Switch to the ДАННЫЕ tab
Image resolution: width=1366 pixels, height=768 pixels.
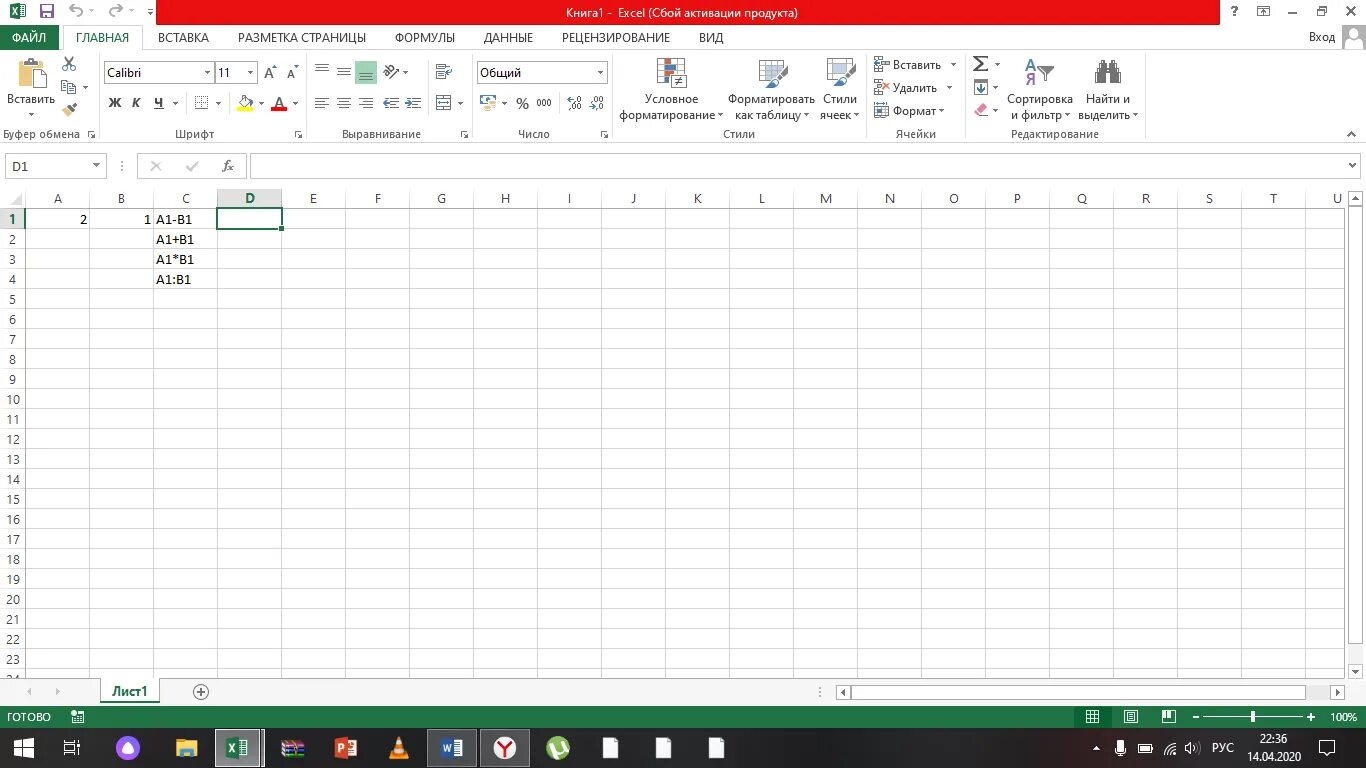(x=508, y=38)
